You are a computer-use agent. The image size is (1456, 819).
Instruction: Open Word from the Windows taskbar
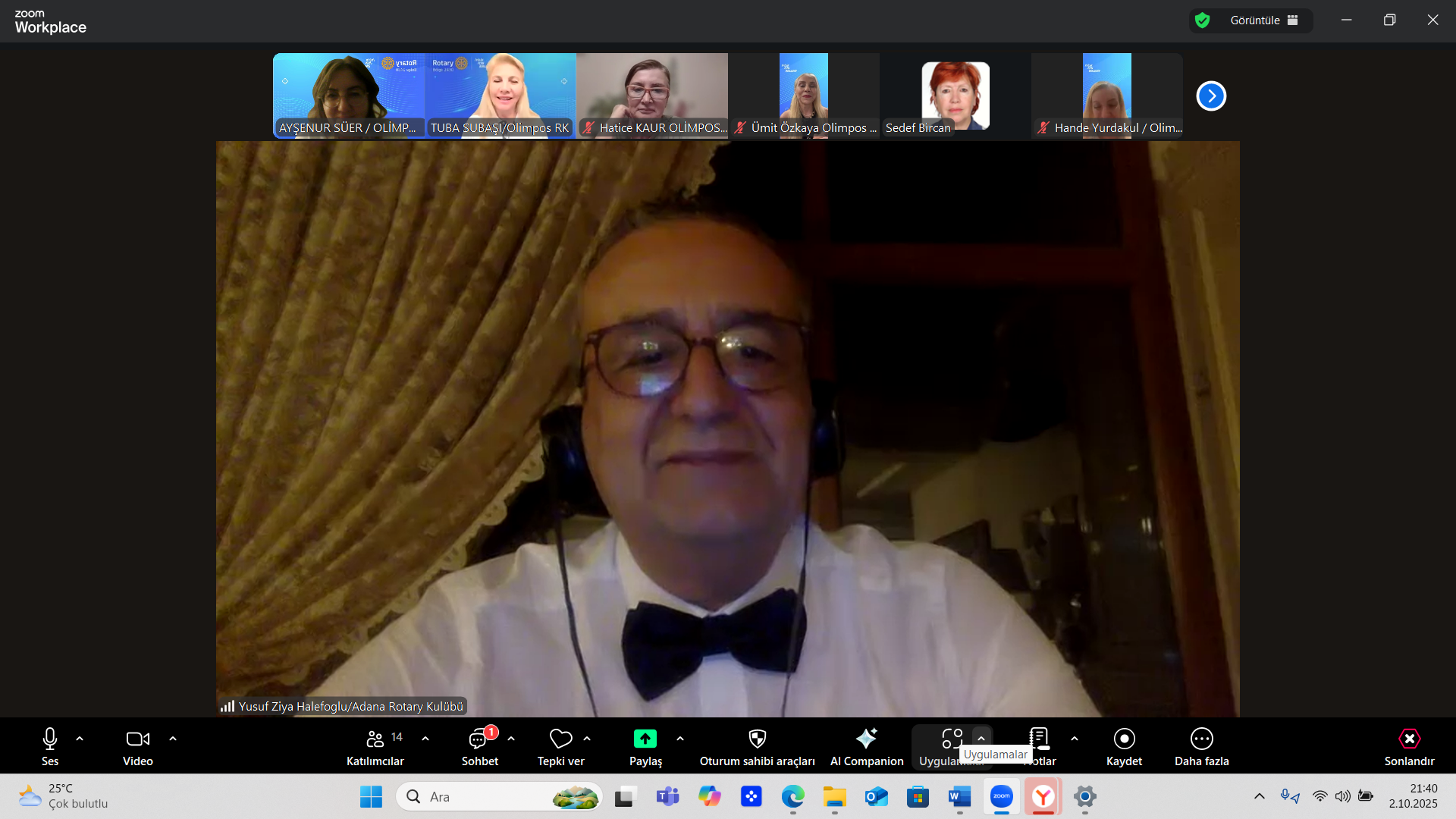(959, 797)
